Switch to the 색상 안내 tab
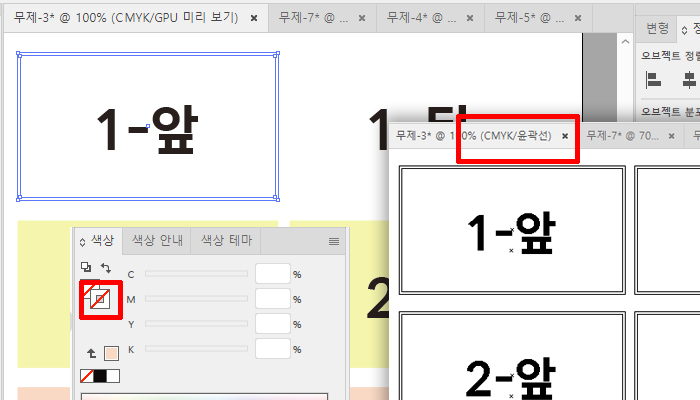700x400 pixels. [x=157, y=241]
